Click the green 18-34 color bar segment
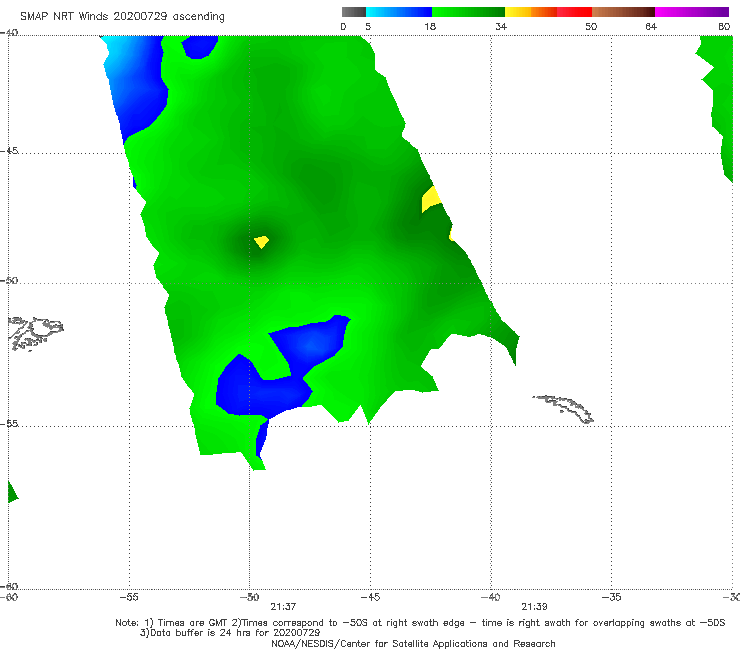This screenshot has width=740, height=650. [x=468, y=12]
